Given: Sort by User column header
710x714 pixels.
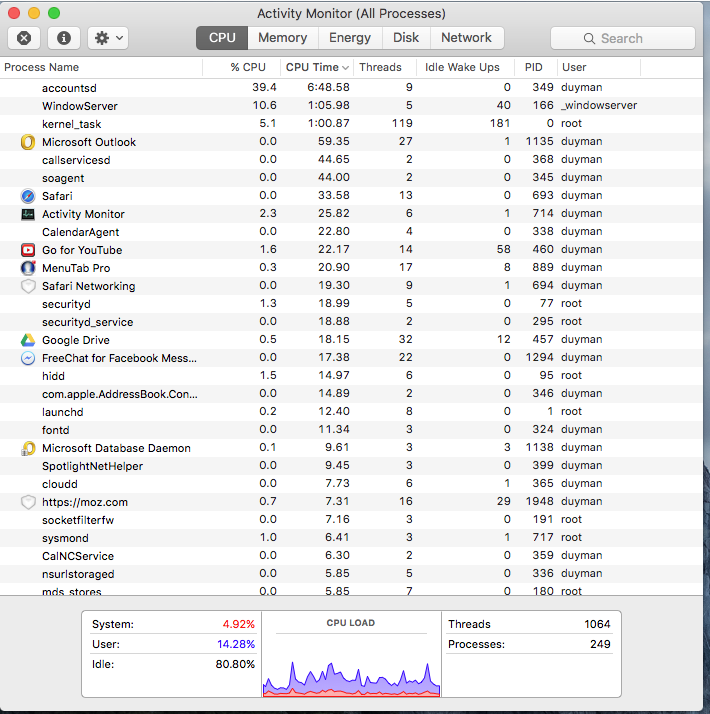Looking at the screenshot, I should point(599,67).
